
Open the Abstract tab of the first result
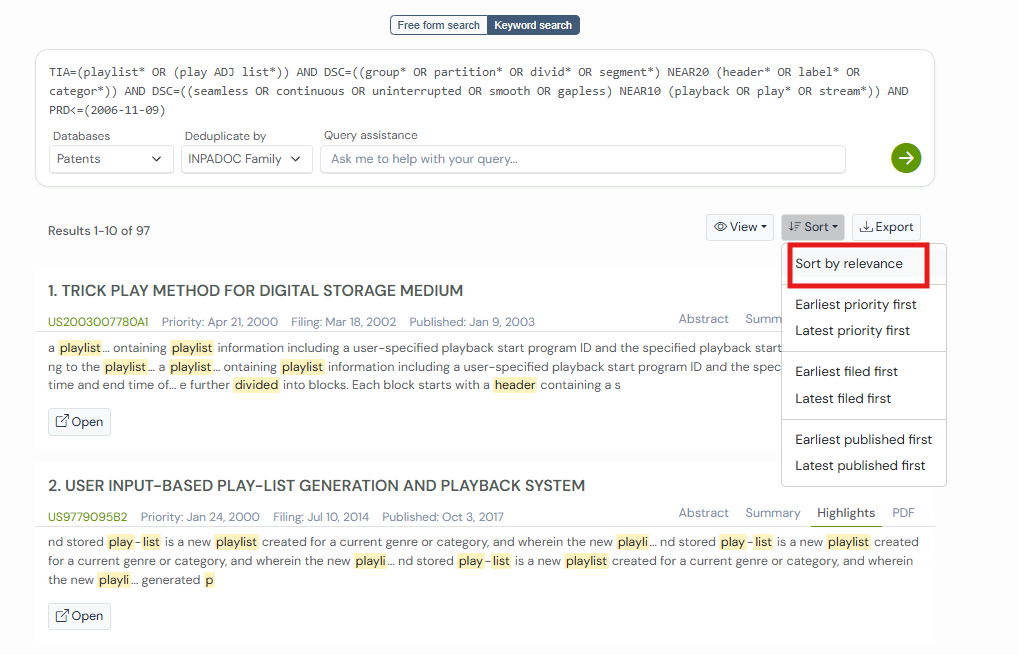703,318
